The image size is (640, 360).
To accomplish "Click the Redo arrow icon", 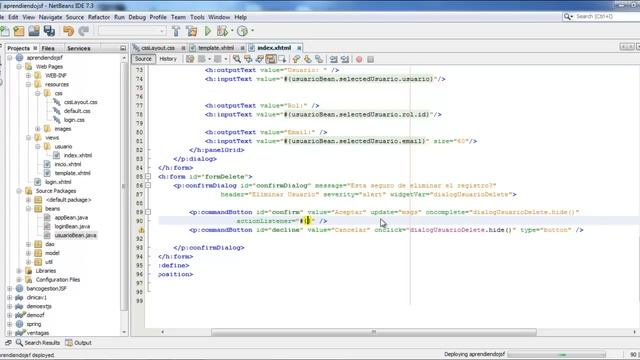I will coord(84,31).
